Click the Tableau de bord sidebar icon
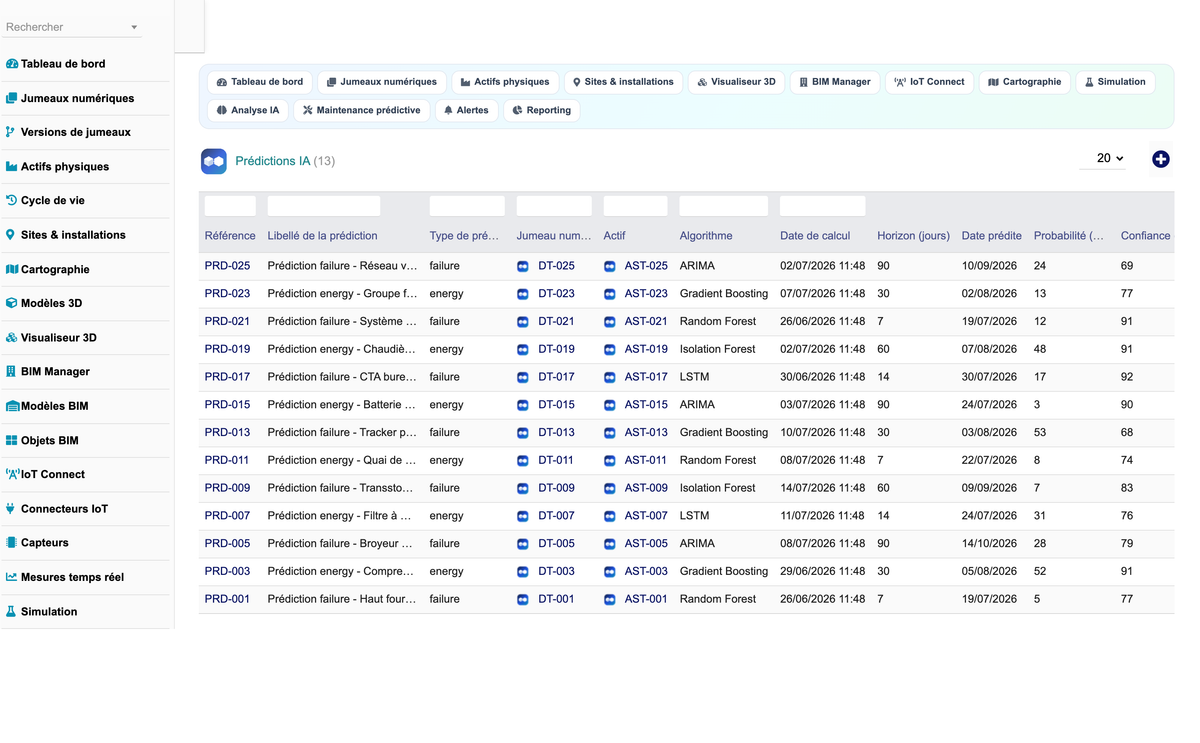The width and height of the screenshot is (1200, 743). [x=12, y=64]
